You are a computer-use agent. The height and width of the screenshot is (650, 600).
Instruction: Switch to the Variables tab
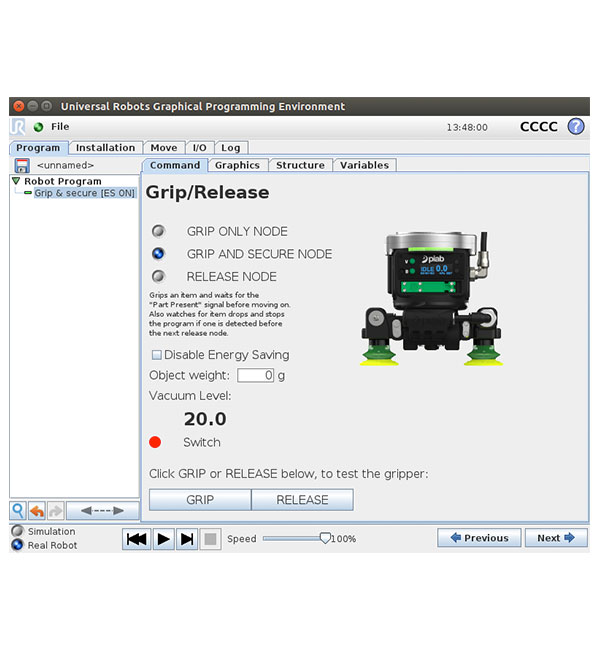pos(364,165)
